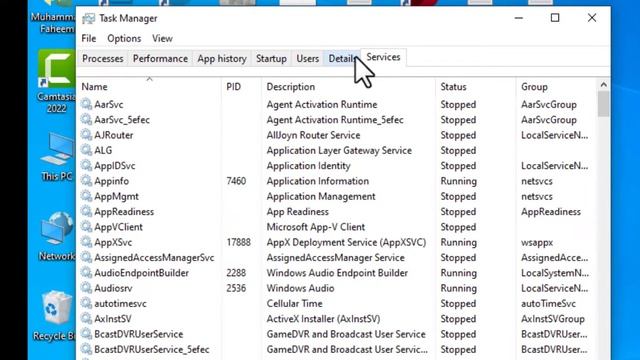Click the AppVClient service gear icon
This screenshot has height=360, width=640.
pos(86,227)
